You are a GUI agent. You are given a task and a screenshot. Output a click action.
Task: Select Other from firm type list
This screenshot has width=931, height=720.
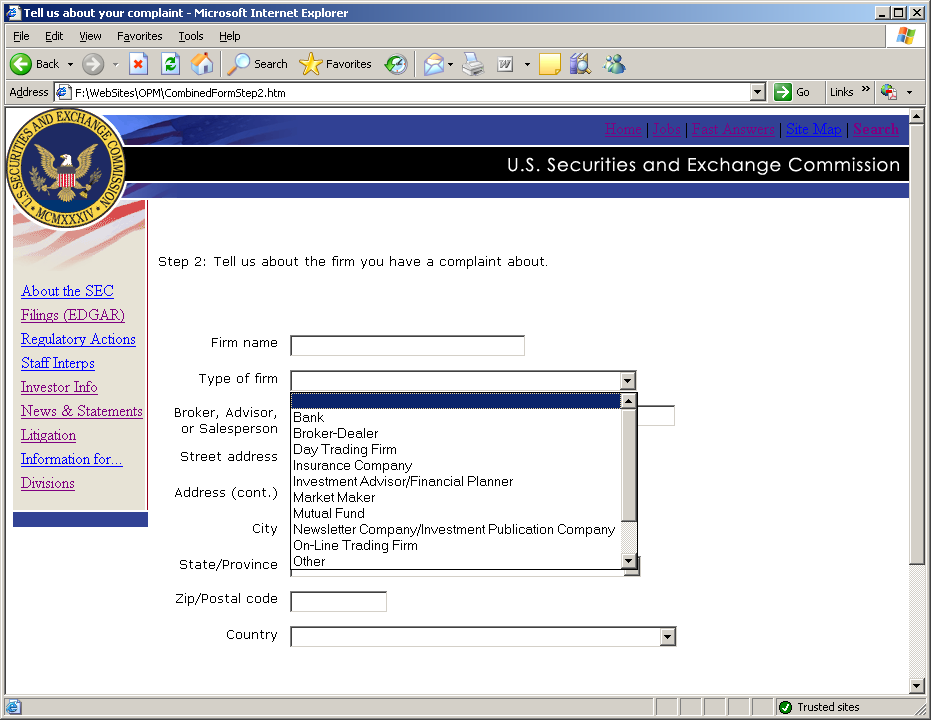click(x=455, y=562)
